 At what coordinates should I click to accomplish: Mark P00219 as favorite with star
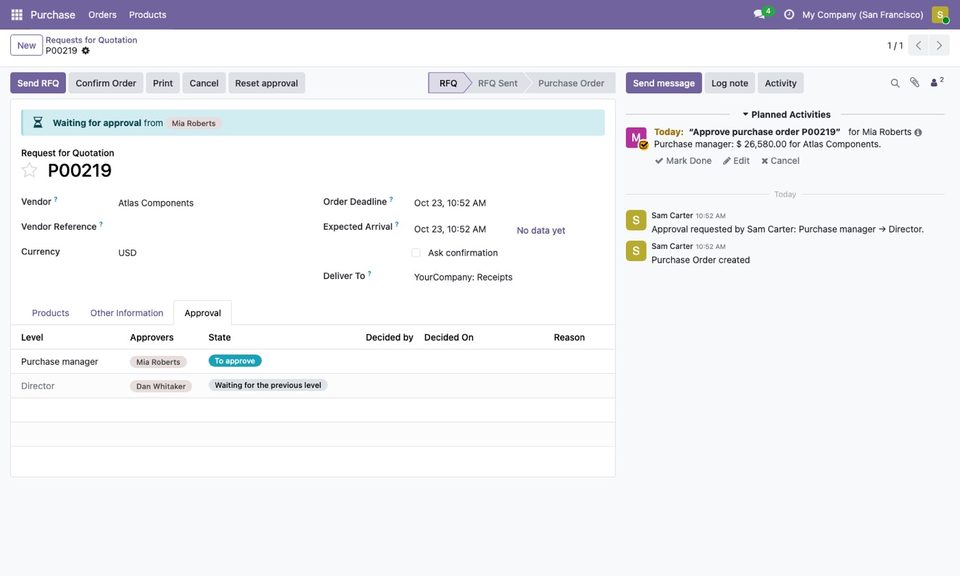(29, 170)
